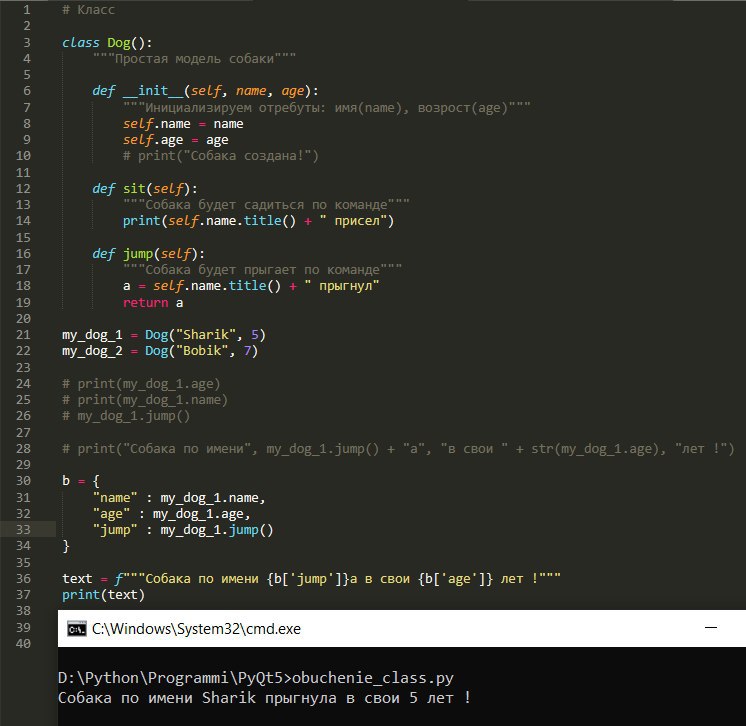Click the commented '# print(my_dog_1.age)' line

(141, 384)
